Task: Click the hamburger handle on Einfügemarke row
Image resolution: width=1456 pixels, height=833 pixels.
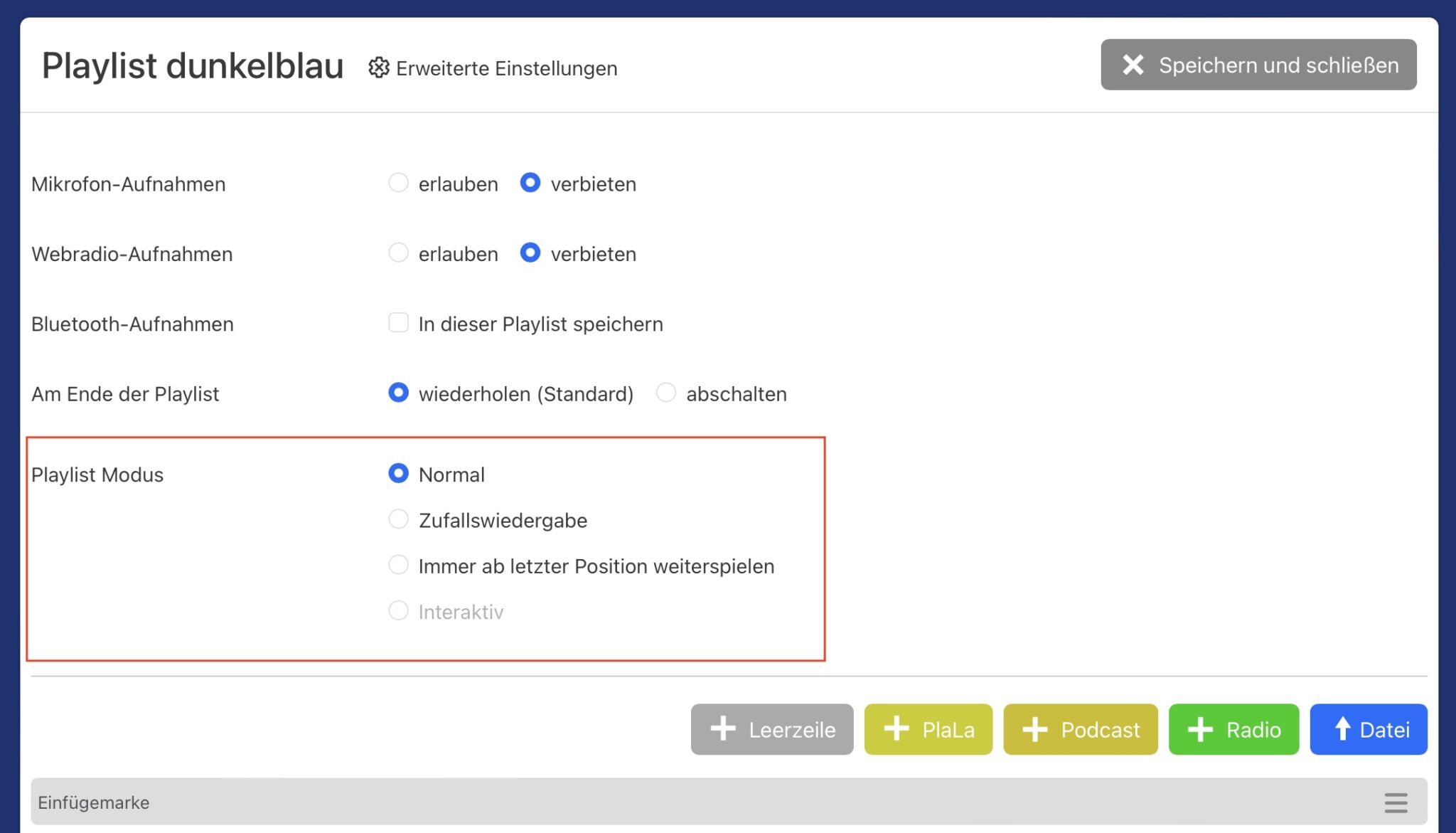Action: (1396, 802)
